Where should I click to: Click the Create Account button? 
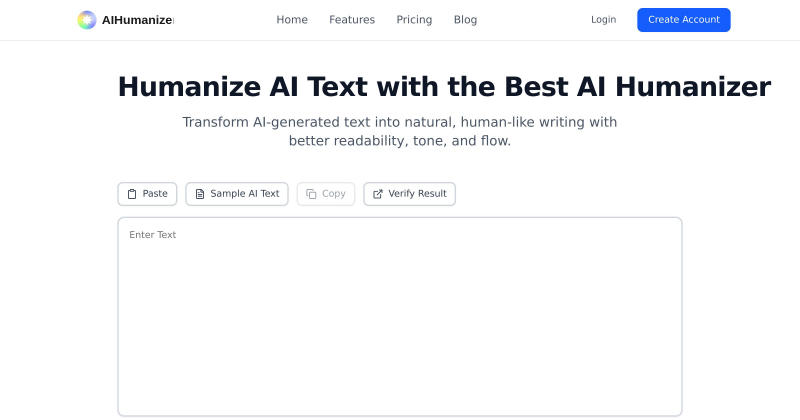tap(684, 20)
